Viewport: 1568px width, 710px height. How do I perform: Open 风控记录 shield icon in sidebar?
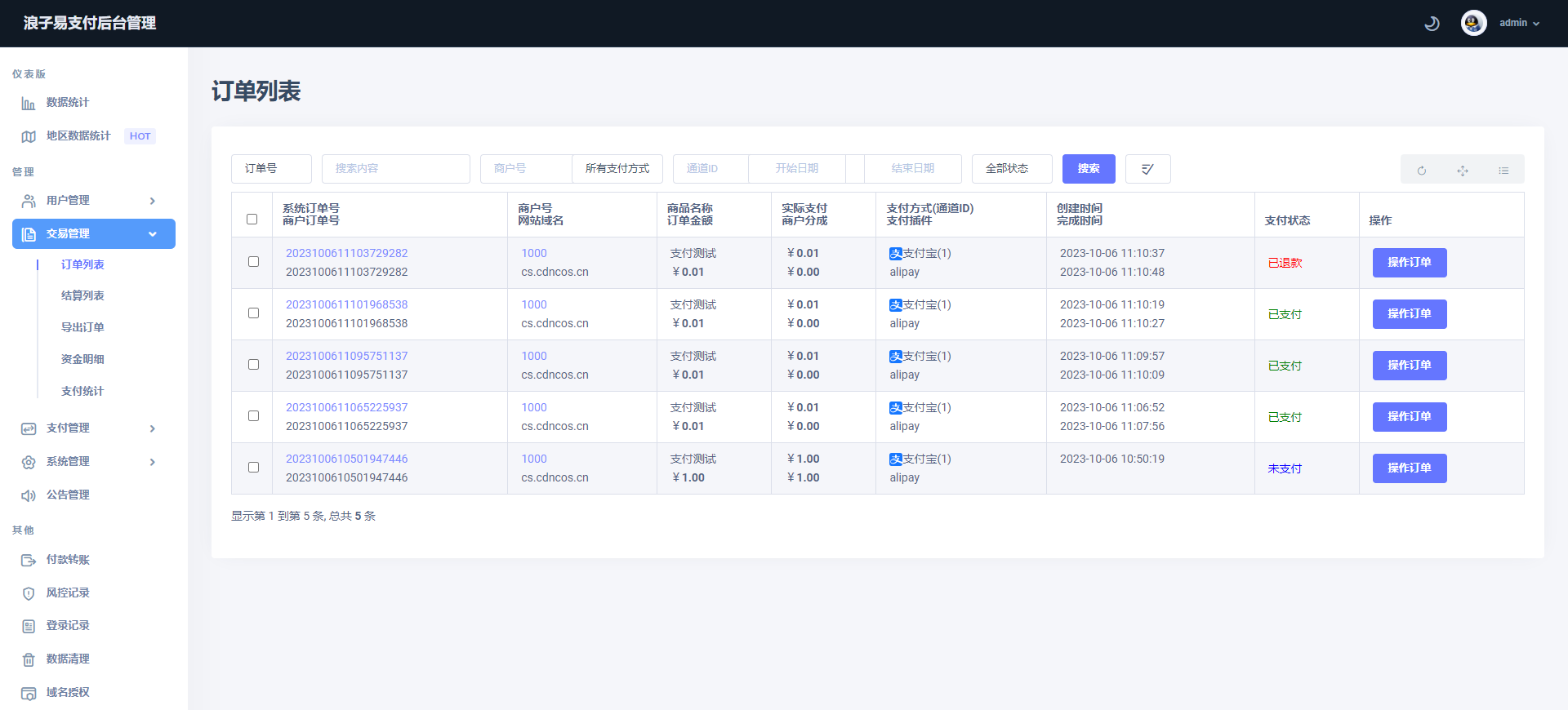click(29, 593)
